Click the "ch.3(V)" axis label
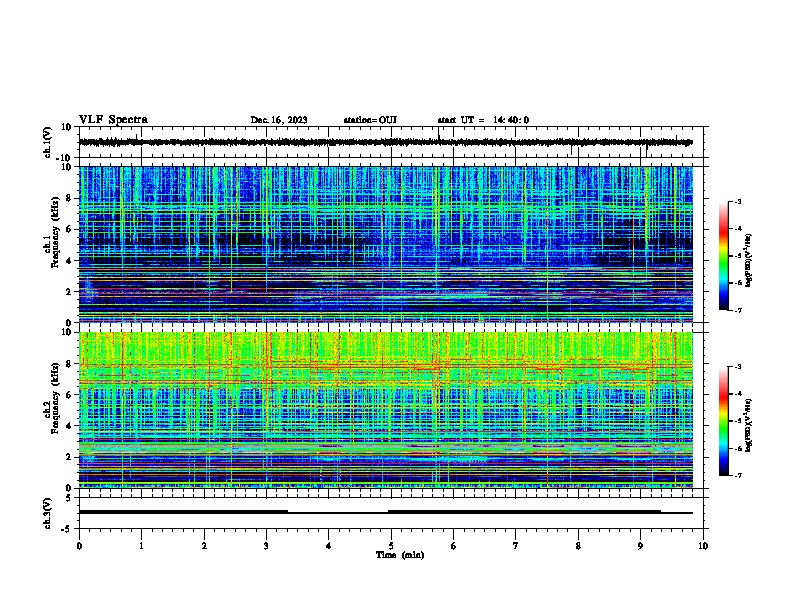Image resolution: width=792 pixels, height=612 pixels. point(48,513)
